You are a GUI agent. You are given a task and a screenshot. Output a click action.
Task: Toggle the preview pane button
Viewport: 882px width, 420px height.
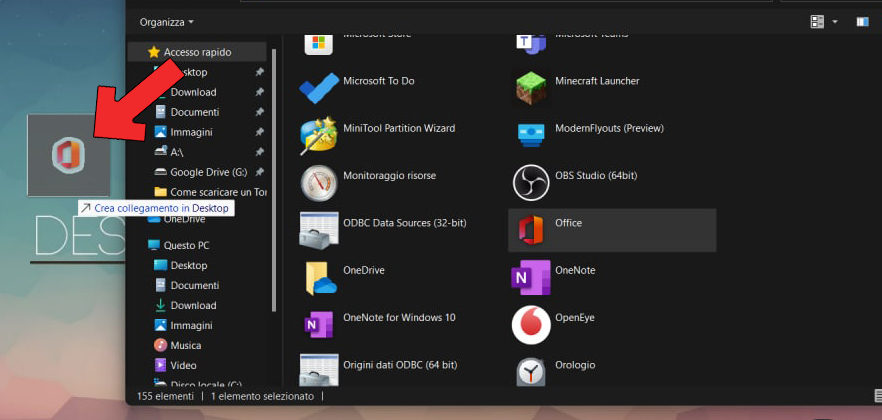coord(862,21)
